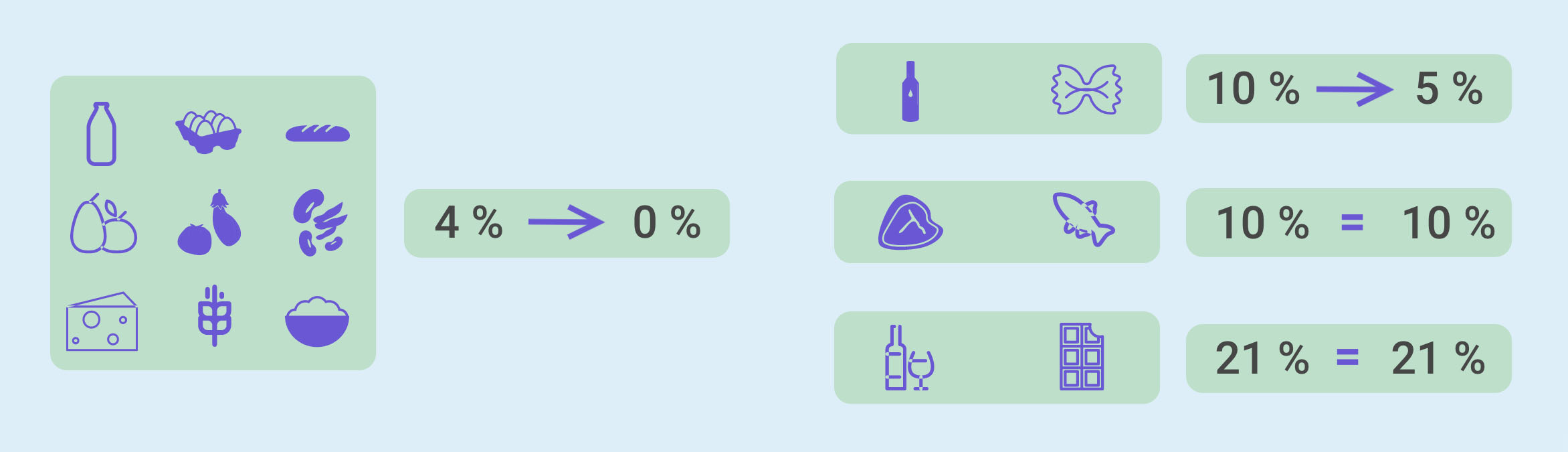This screenshot has height=452, width=1568.
Task: Click the oil bottle icon
Action: [x=910, y=92]
